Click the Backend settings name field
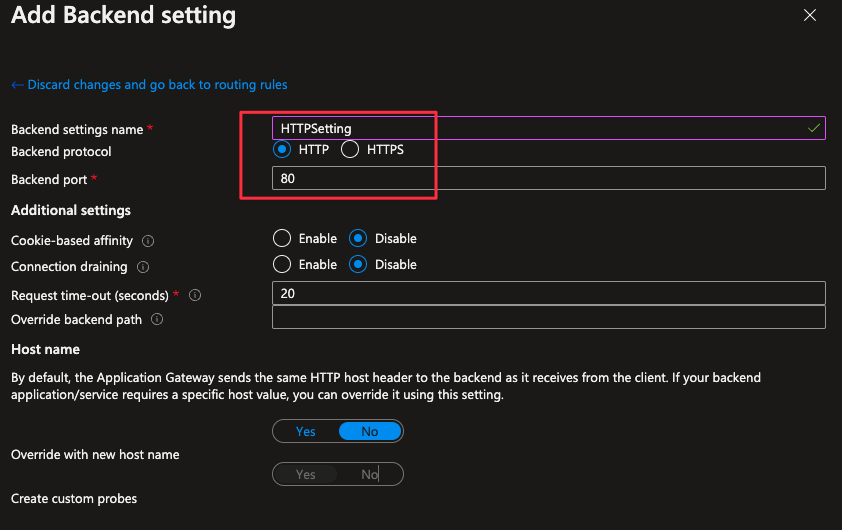Screen dimensions: 842x530 tap(540, 128)
